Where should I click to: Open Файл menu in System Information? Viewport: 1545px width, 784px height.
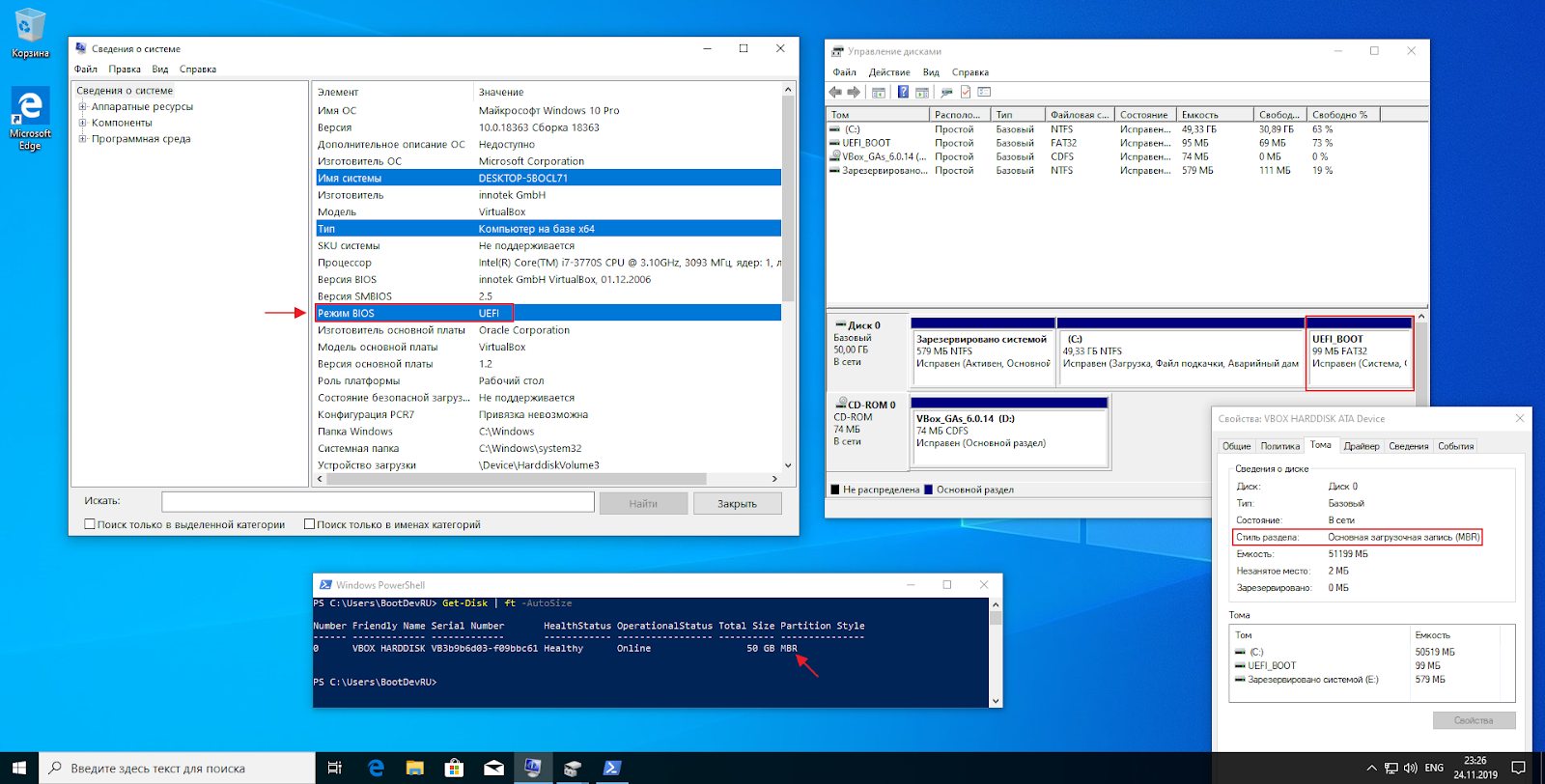coord(86,70)
